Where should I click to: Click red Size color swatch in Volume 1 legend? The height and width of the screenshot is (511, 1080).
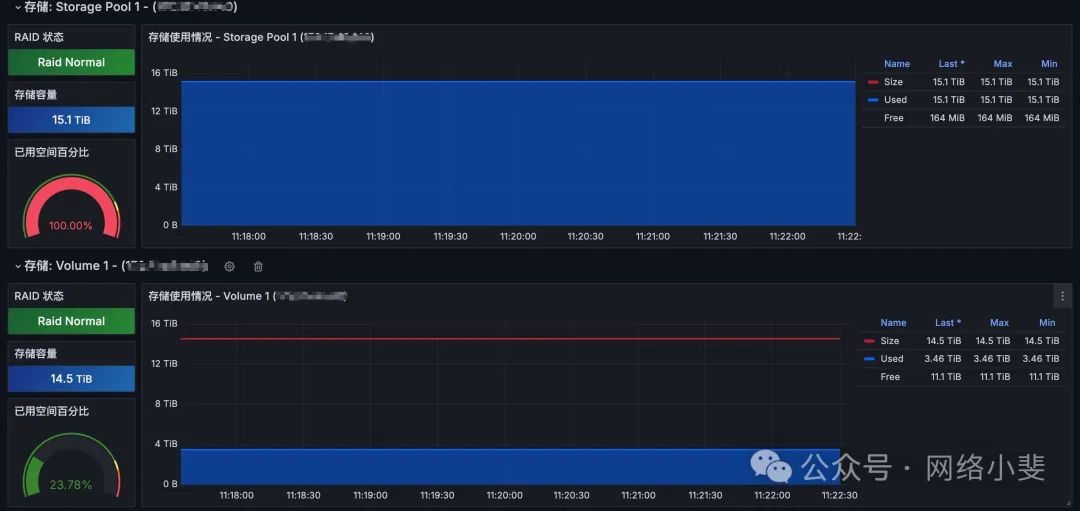tap(871, 341)
